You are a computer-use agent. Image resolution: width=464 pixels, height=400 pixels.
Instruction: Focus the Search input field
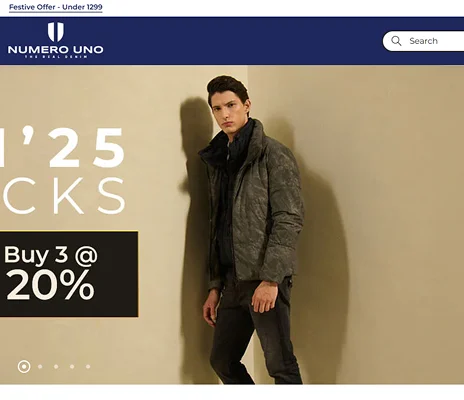coord(423,41)
